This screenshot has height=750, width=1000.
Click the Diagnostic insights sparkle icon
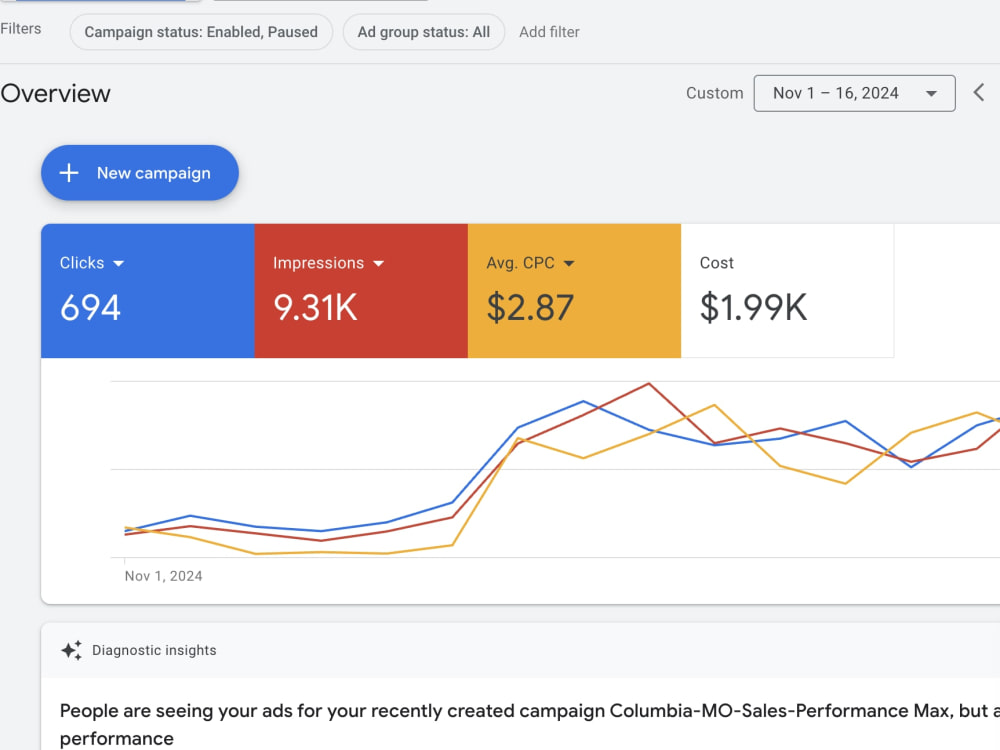point(71,650)
